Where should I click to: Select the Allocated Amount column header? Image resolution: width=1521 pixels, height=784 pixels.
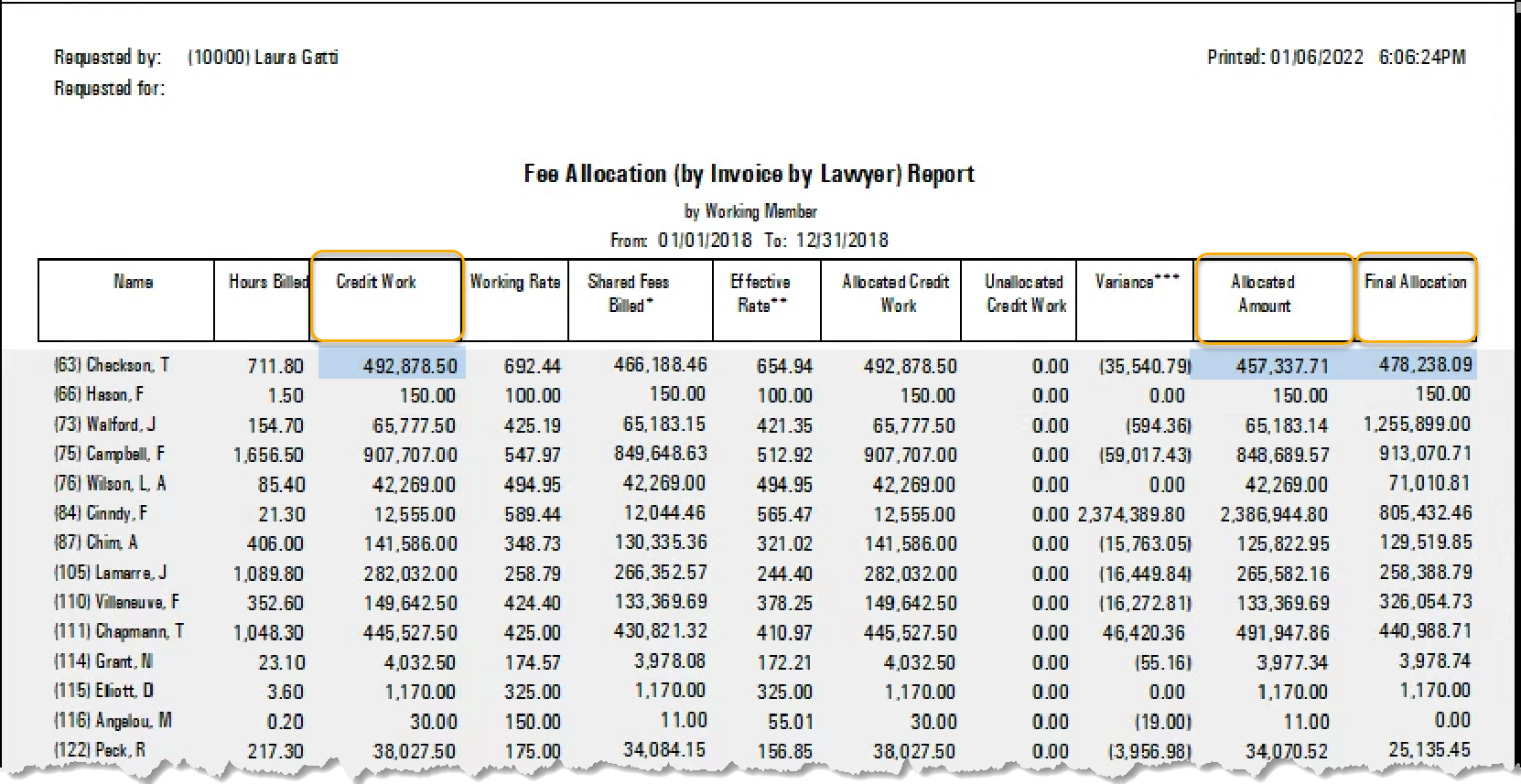pyautogui.click(x=1274, y=298)
